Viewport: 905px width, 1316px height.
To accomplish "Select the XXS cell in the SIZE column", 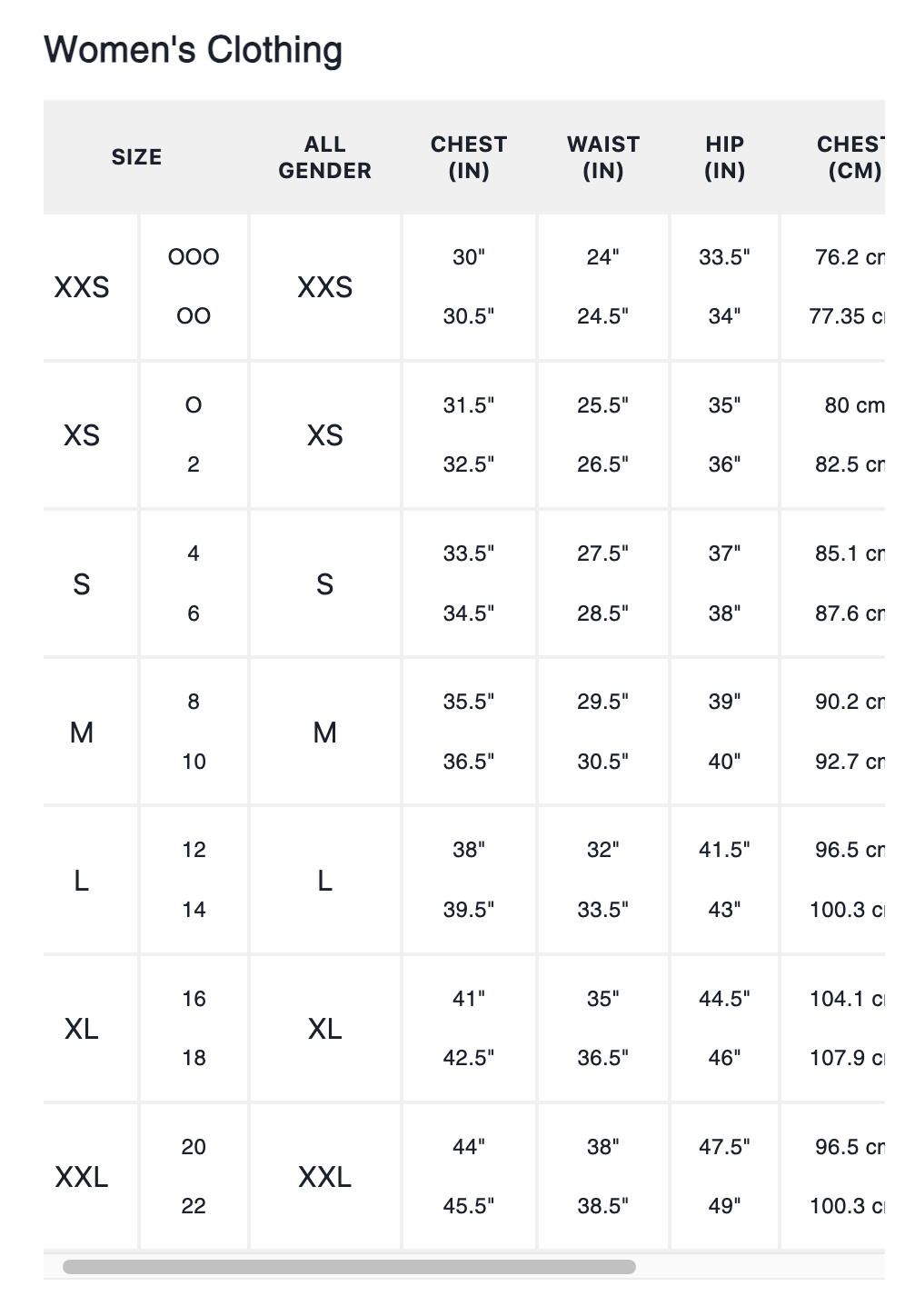I will point(82,287).
